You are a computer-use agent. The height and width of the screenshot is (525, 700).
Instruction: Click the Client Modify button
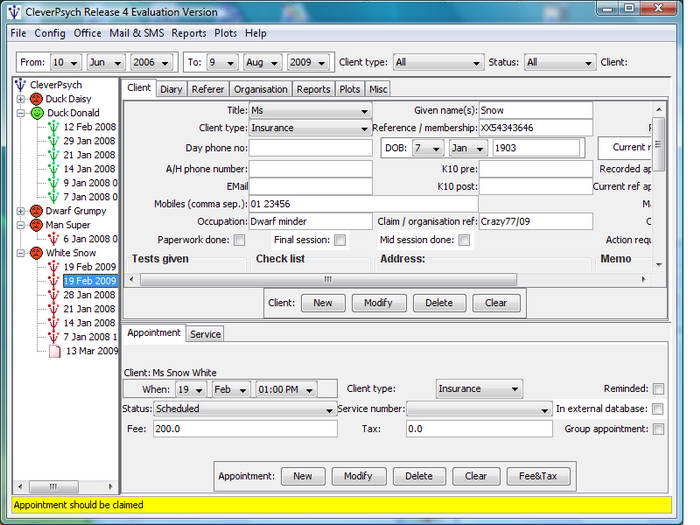(x=378, y=303)
